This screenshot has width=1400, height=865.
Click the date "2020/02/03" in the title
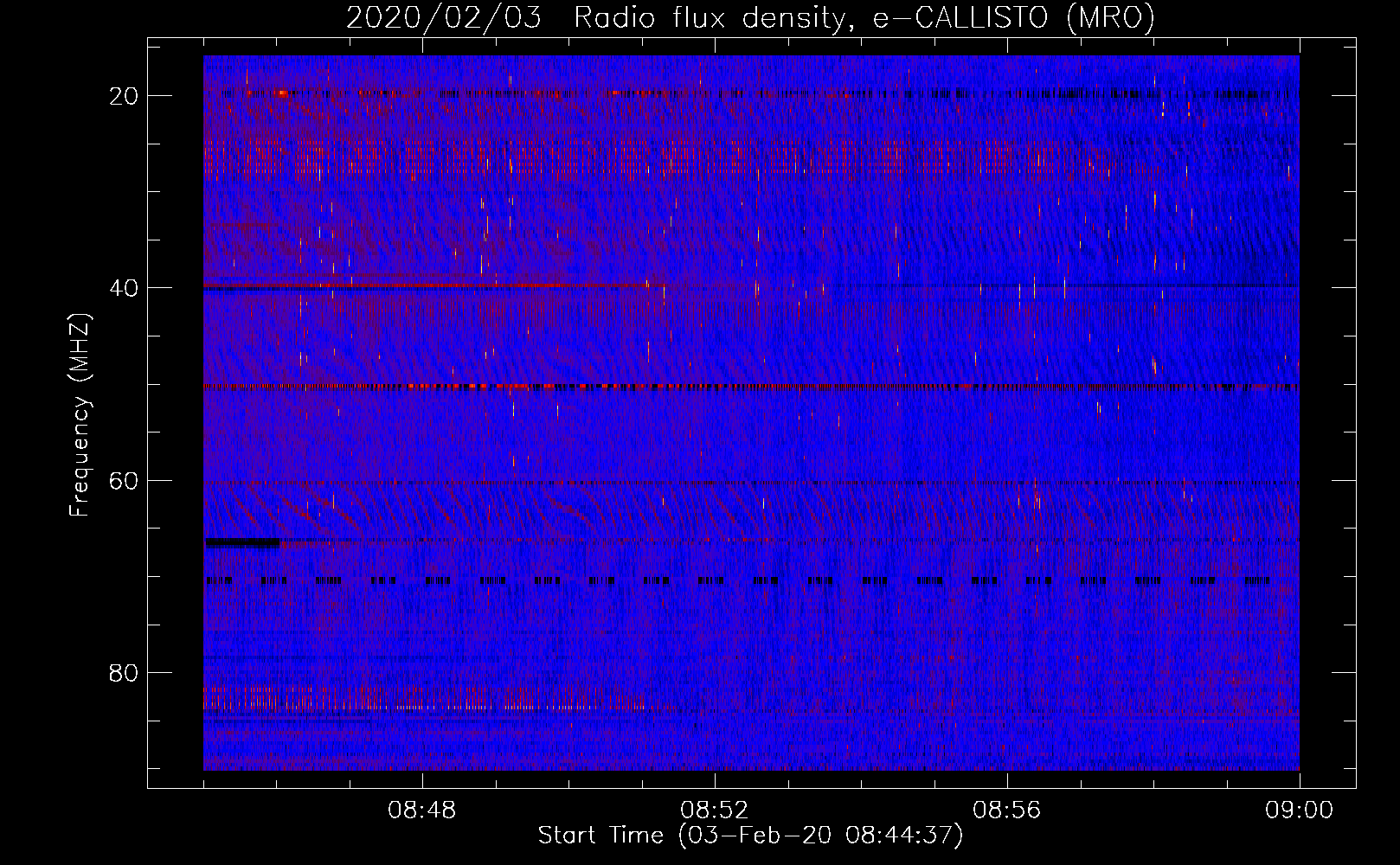(444, 18)
